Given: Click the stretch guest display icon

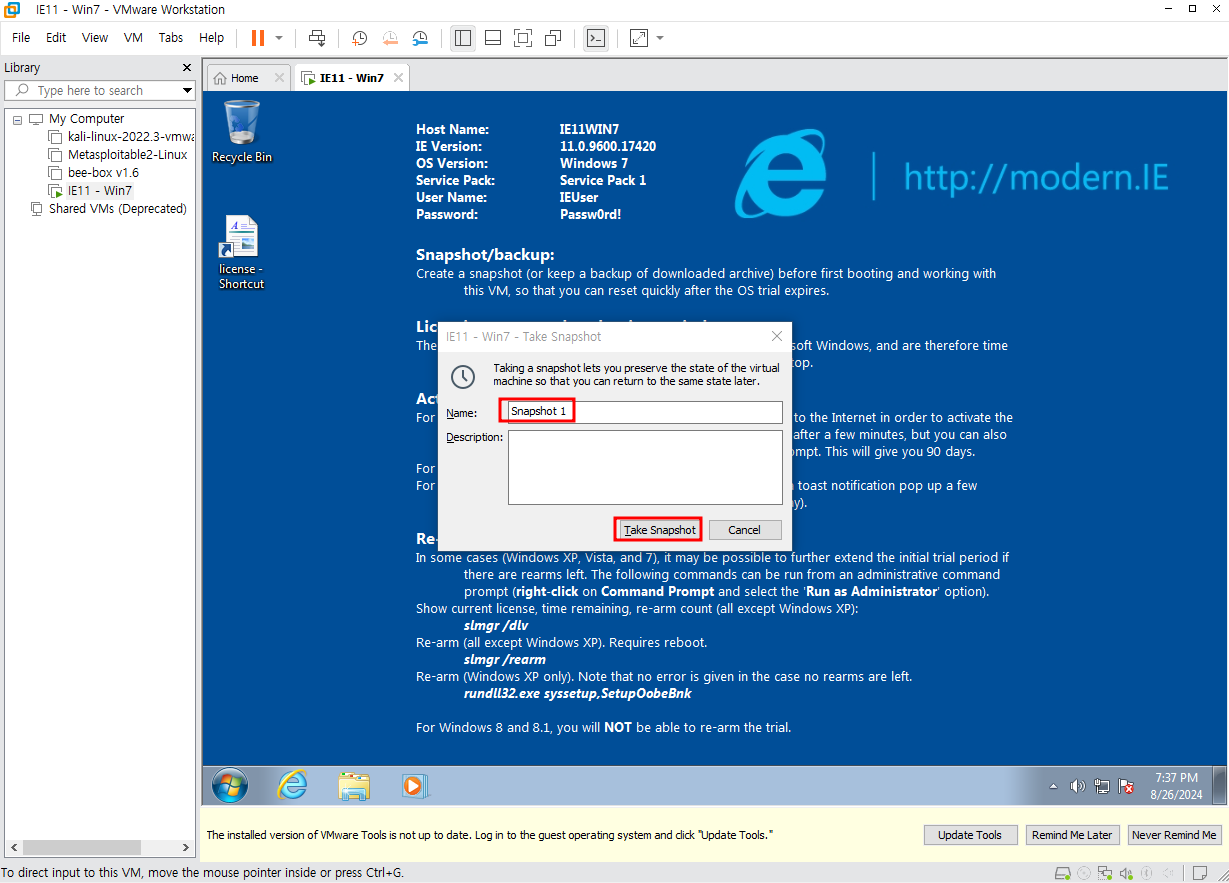Looking at the screenshot, I should 638,38.
